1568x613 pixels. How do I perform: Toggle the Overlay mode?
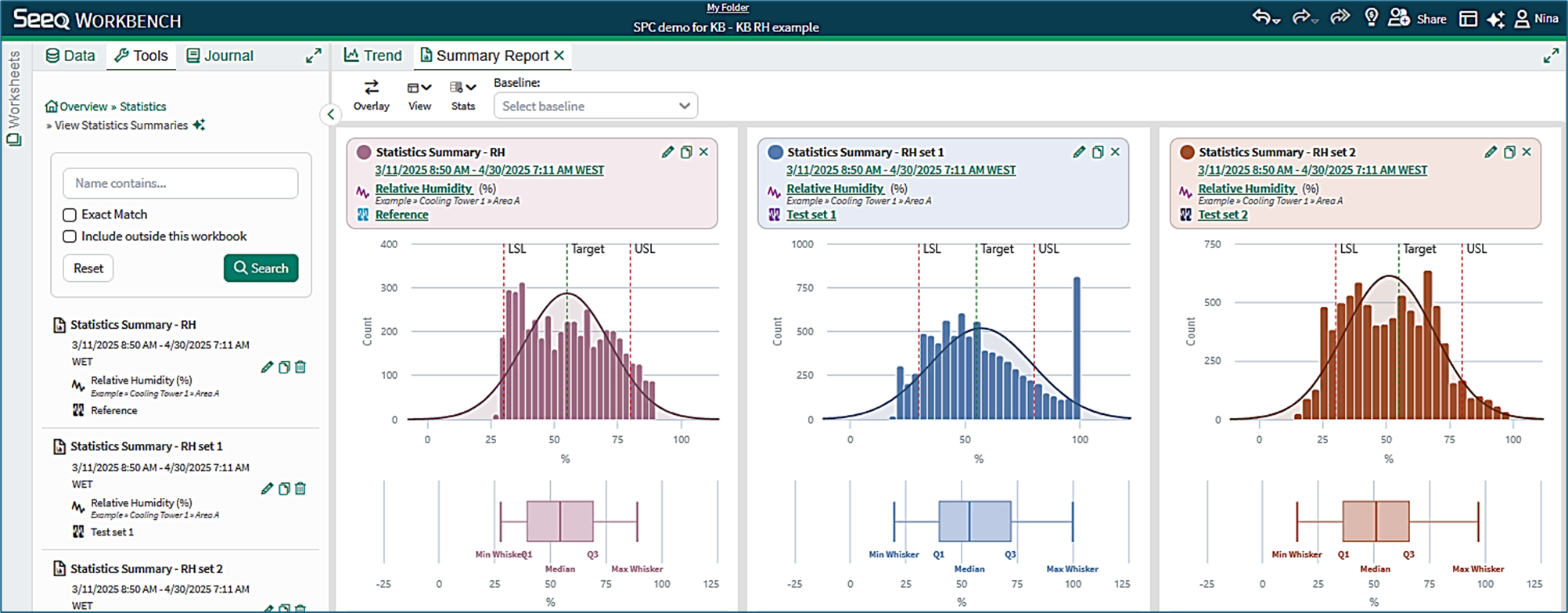[x=372, y=96]
